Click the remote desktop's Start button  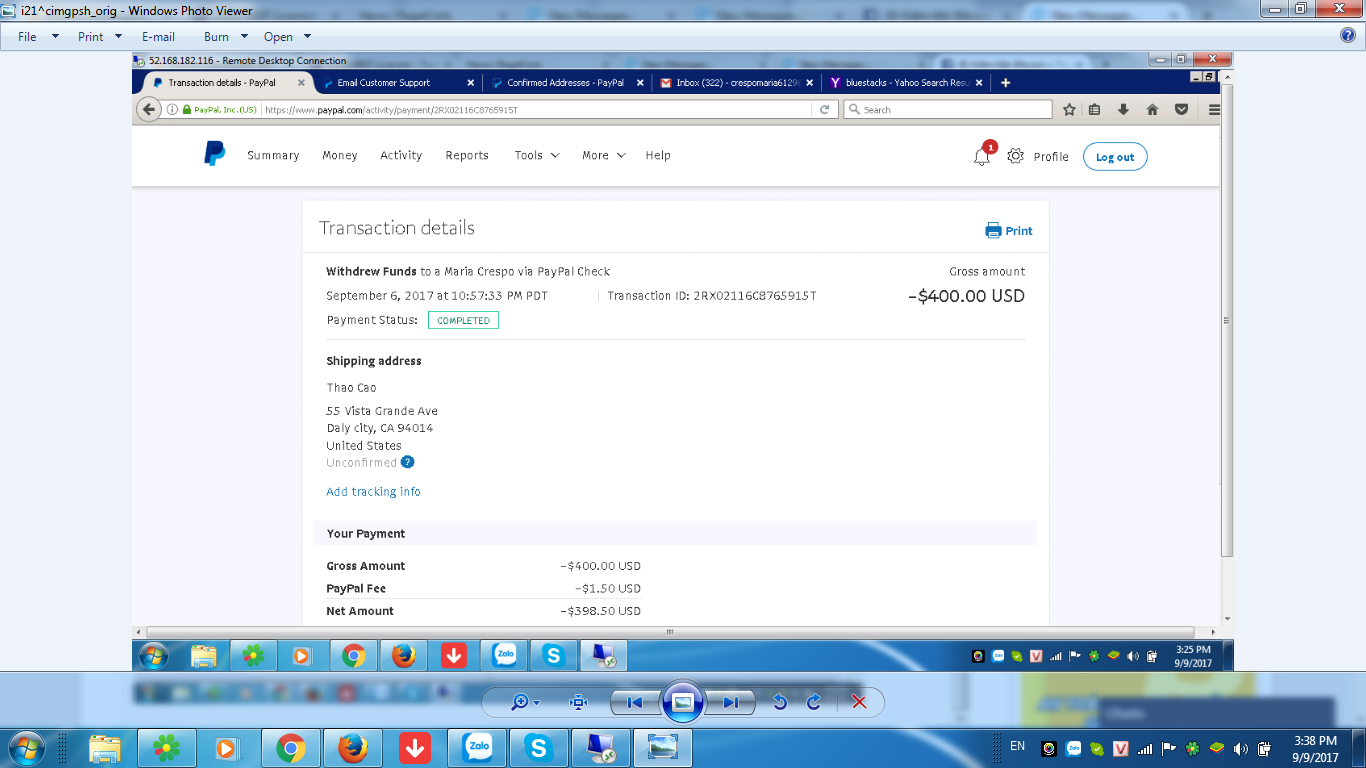(154, 656)
